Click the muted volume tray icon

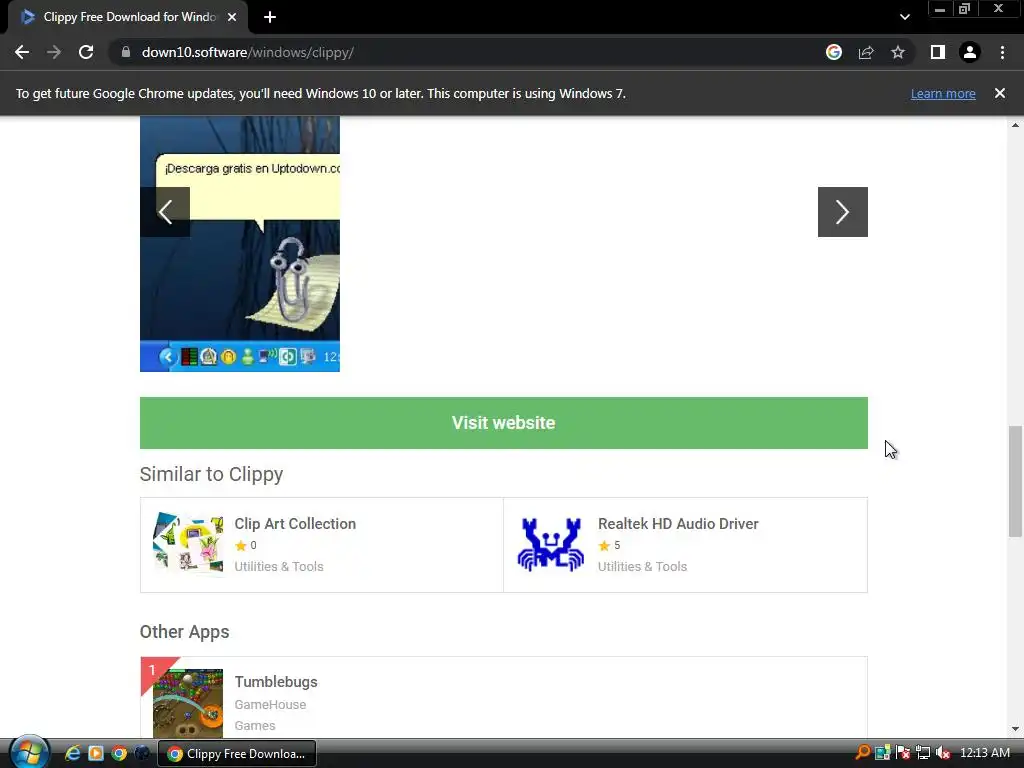pos(942,752)
